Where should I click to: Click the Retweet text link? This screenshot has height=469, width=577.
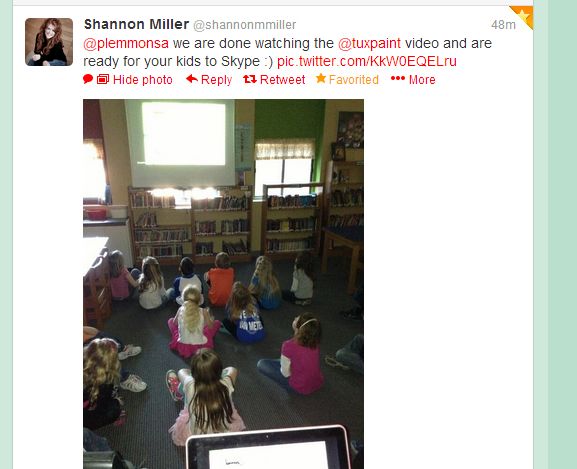coord(282,79)
